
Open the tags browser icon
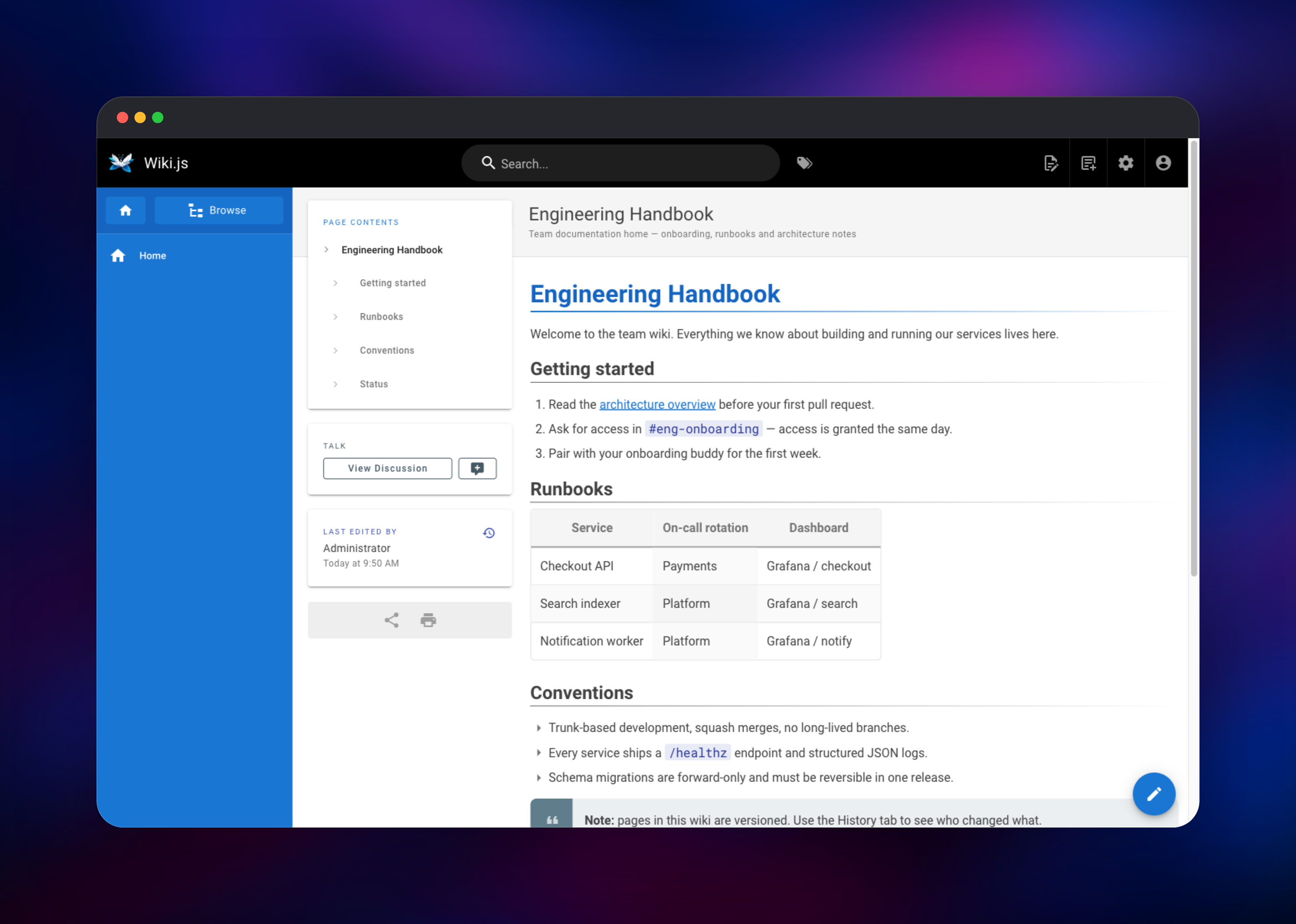[x=804, y=163]
